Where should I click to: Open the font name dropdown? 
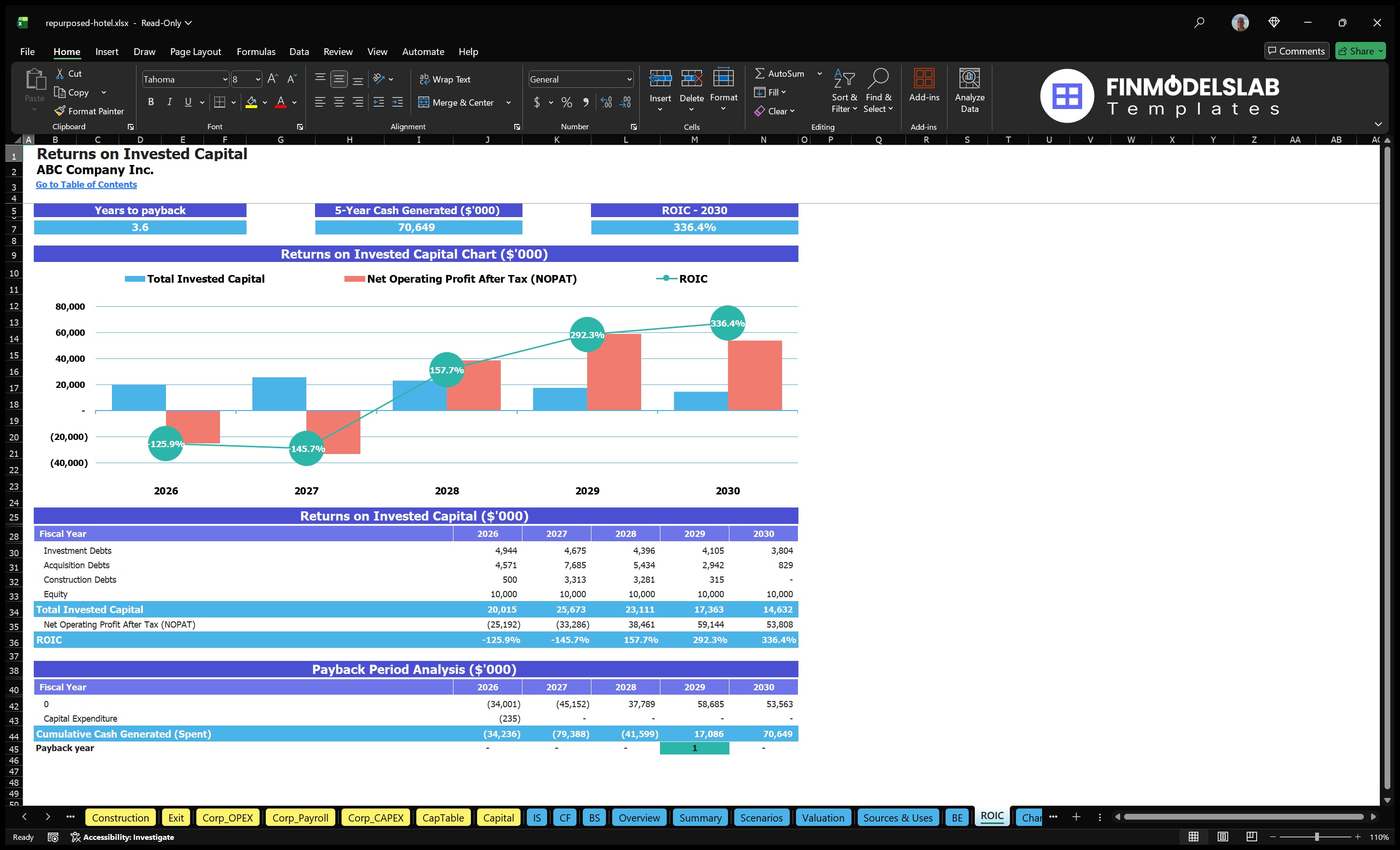[x=226, y=79]
